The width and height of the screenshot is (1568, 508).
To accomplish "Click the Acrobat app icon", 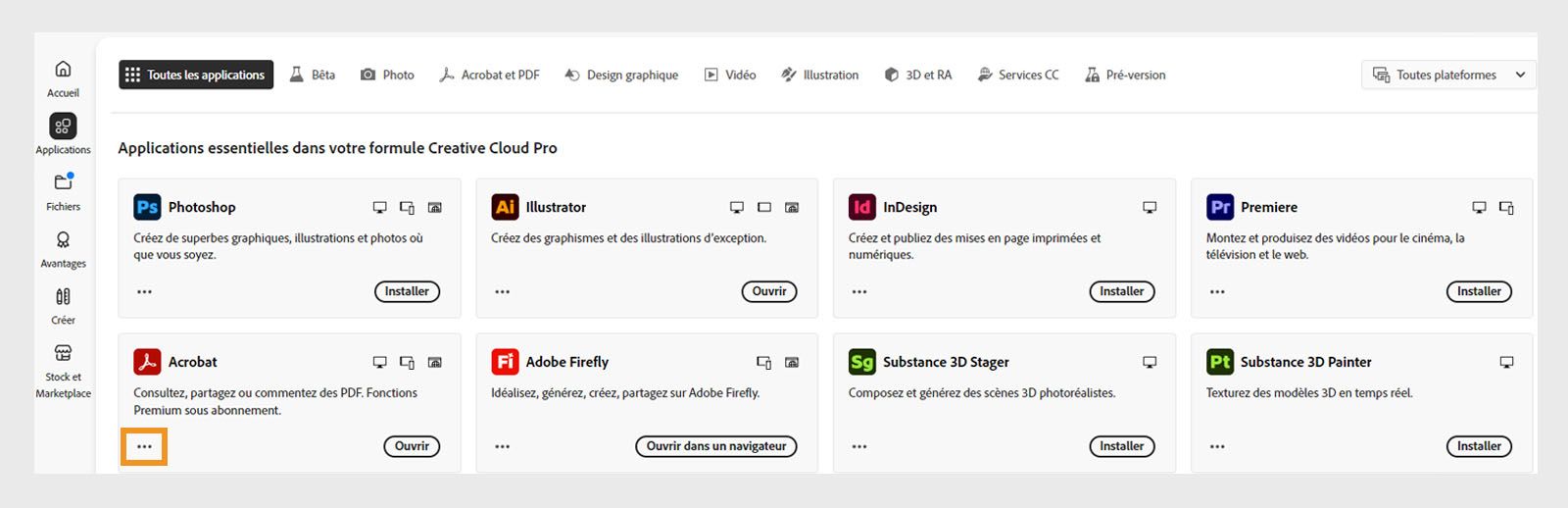I will click(147, 362).
